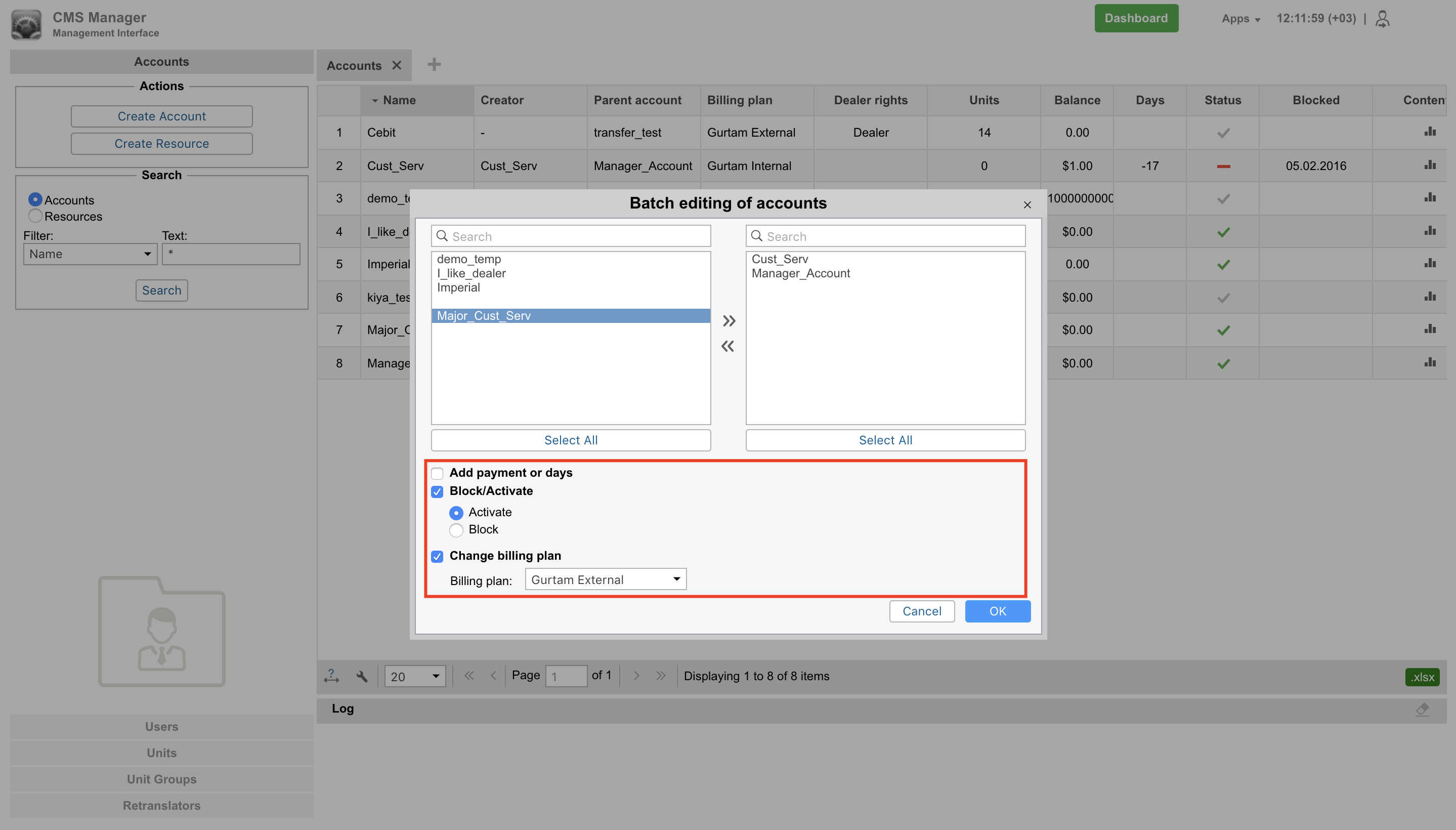Switch to the Accounts tab
The width and height of the screenshot is (1456, 830).
(354, 66)
